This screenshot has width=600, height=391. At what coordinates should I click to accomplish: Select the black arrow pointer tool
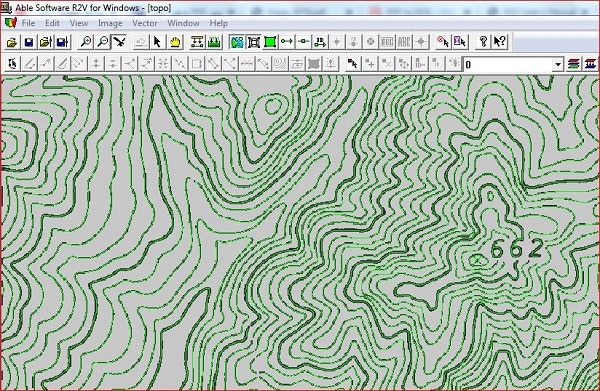pyautogui.click(x=158, y=42)
